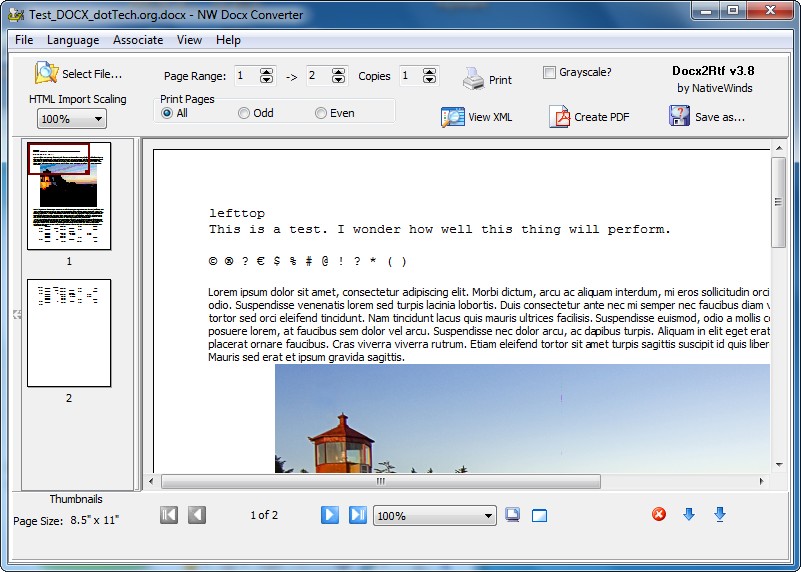Open the Language menu
This screenshot has height=572, width=801.
point(73,40)
